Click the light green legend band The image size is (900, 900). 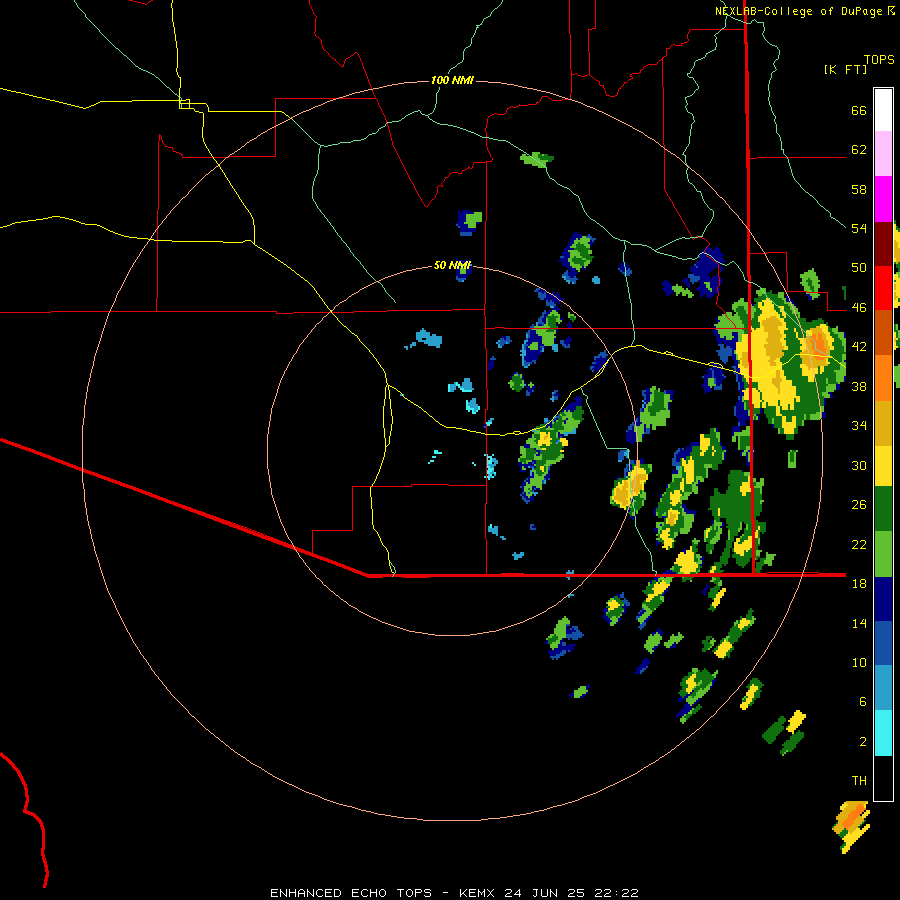tap(883, 554)
